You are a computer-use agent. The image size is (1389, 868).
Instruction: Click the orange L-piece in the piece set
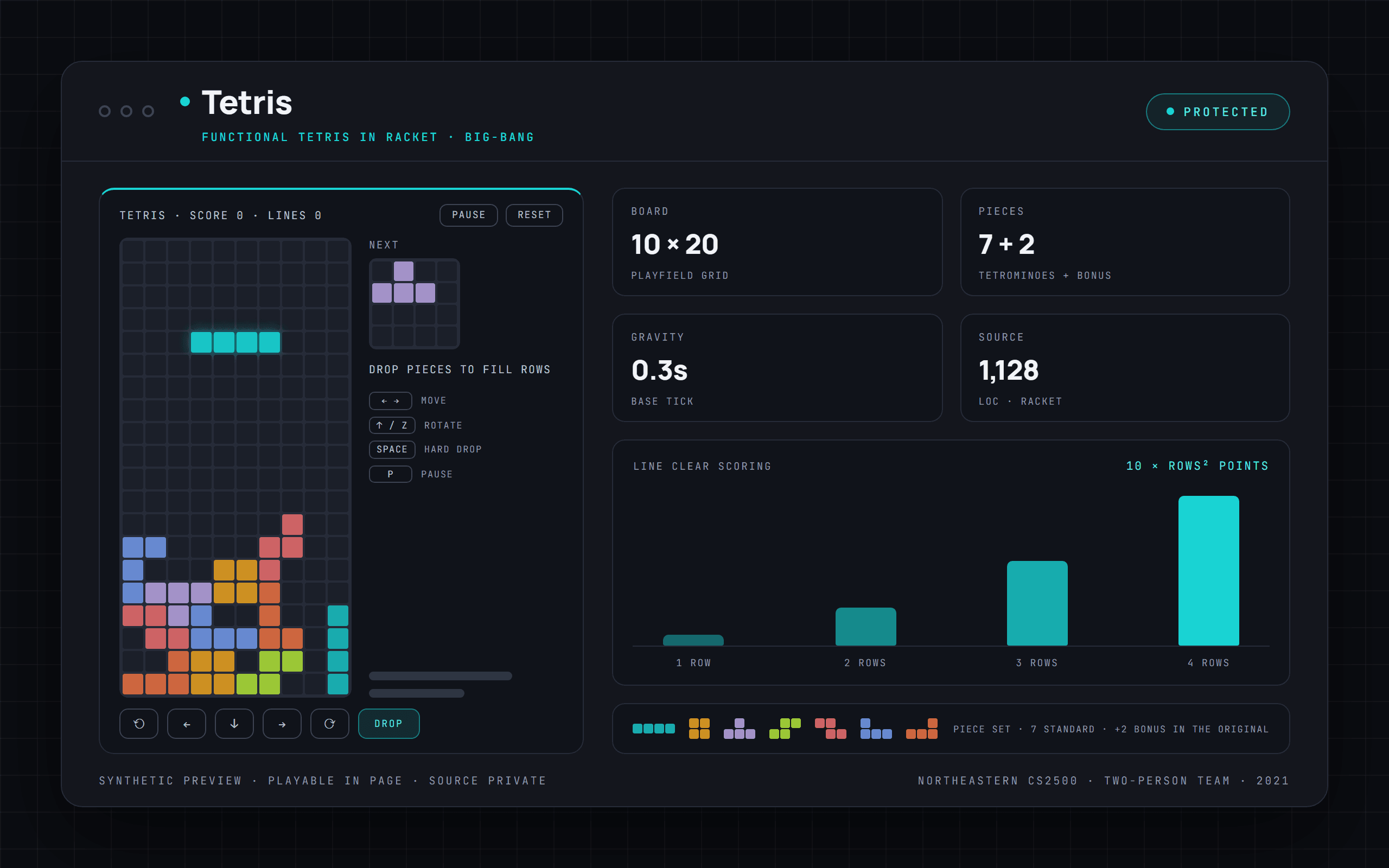(x=921, y=729)
